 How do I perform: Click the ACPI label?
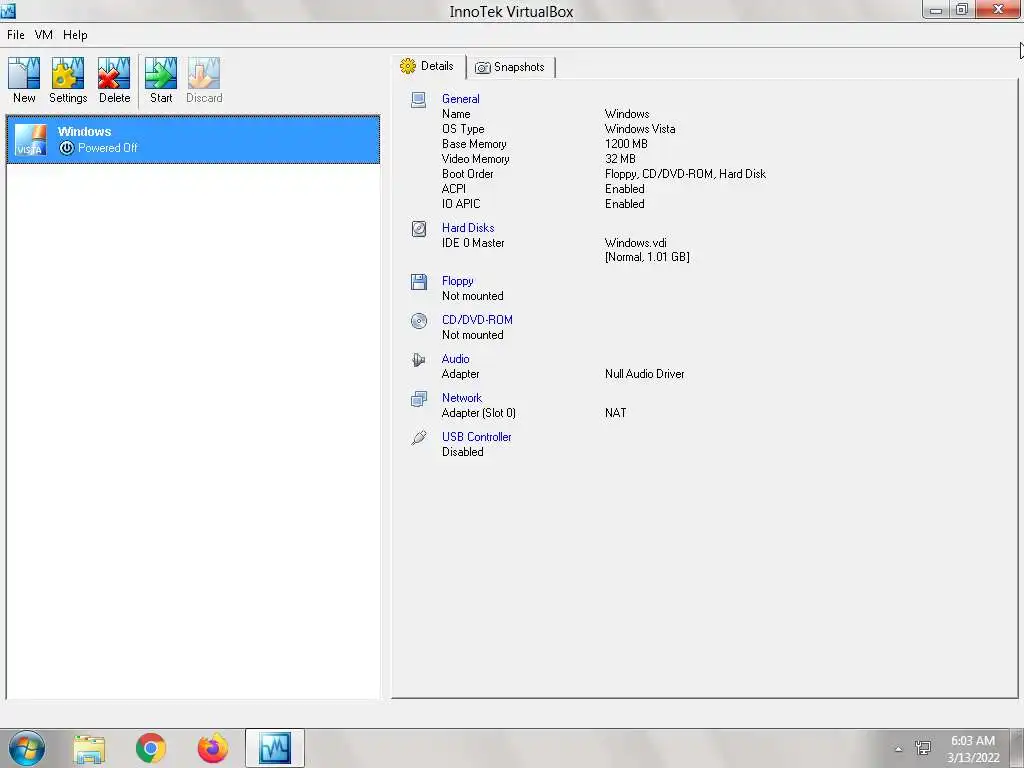(453, 189)
